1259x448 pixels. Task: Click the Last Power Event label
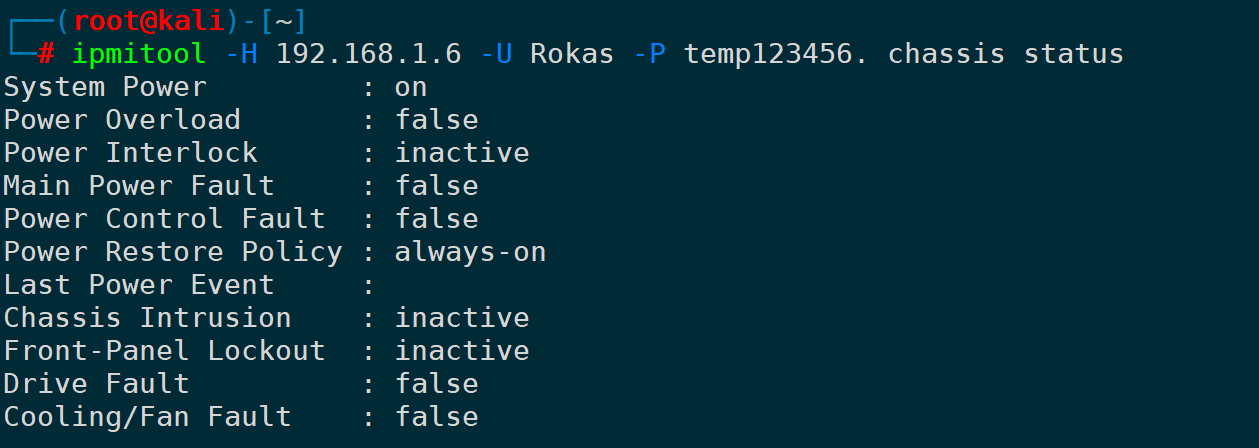(x=139, y=285)
